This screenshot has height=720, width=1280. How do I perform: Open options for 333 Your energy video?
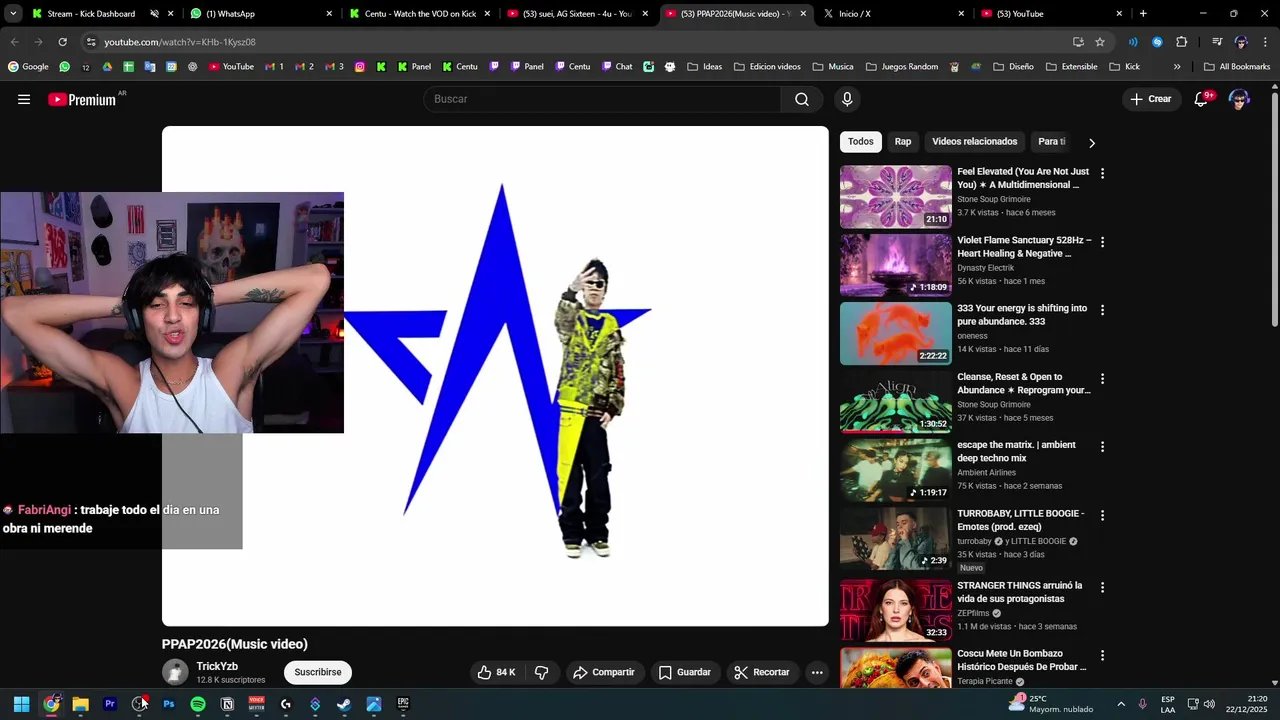(1102, 310)
